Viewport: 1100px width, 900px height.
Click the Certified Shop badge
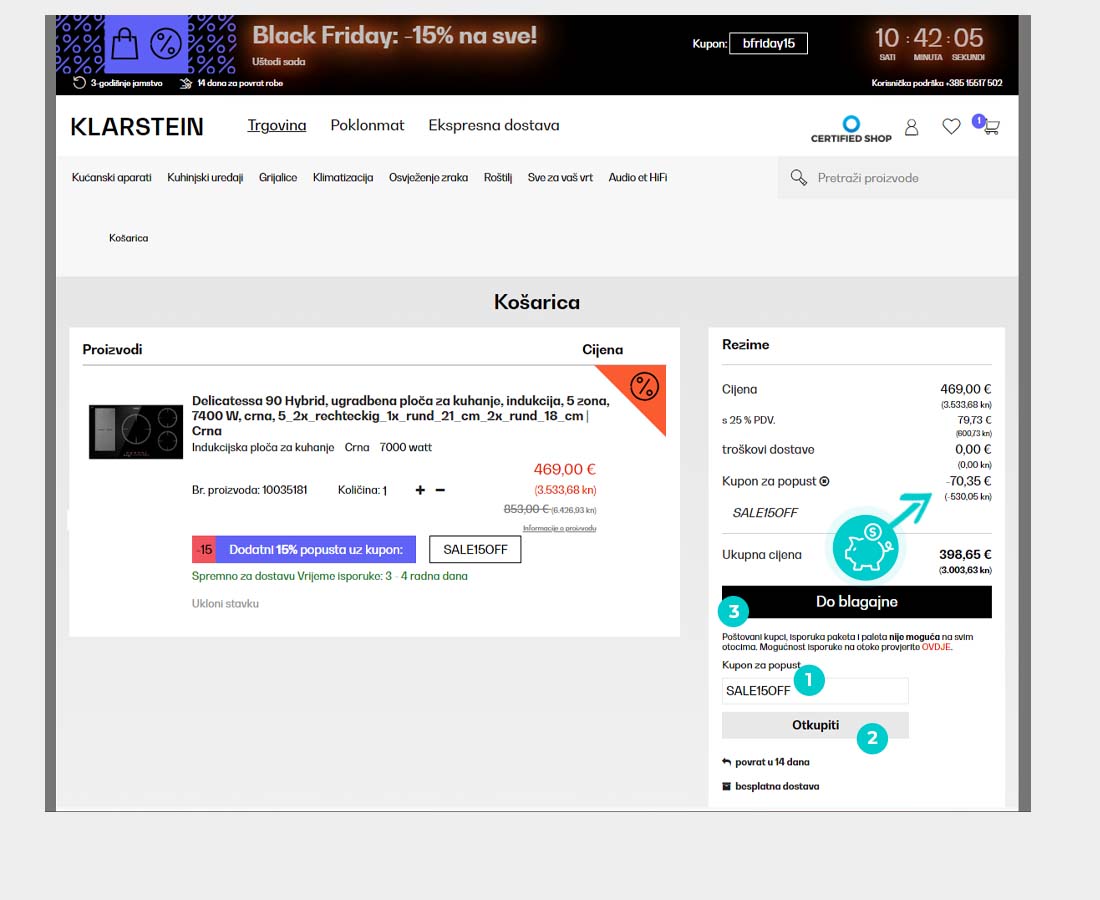[x=851, y=130]
